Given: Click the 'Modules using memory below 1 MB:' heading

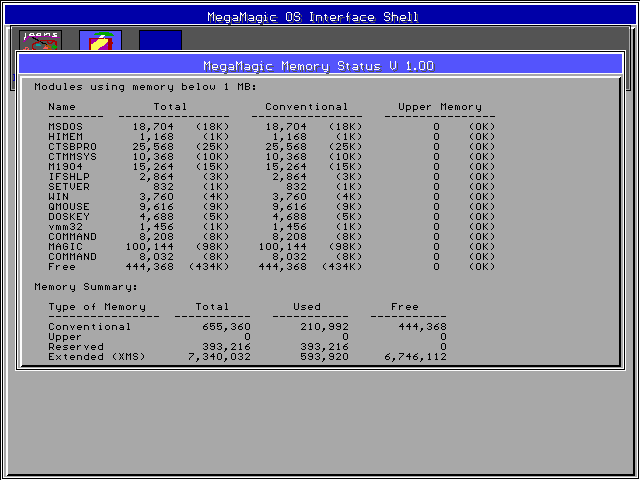Looking at the screenshot, I should tap(145, 87).
